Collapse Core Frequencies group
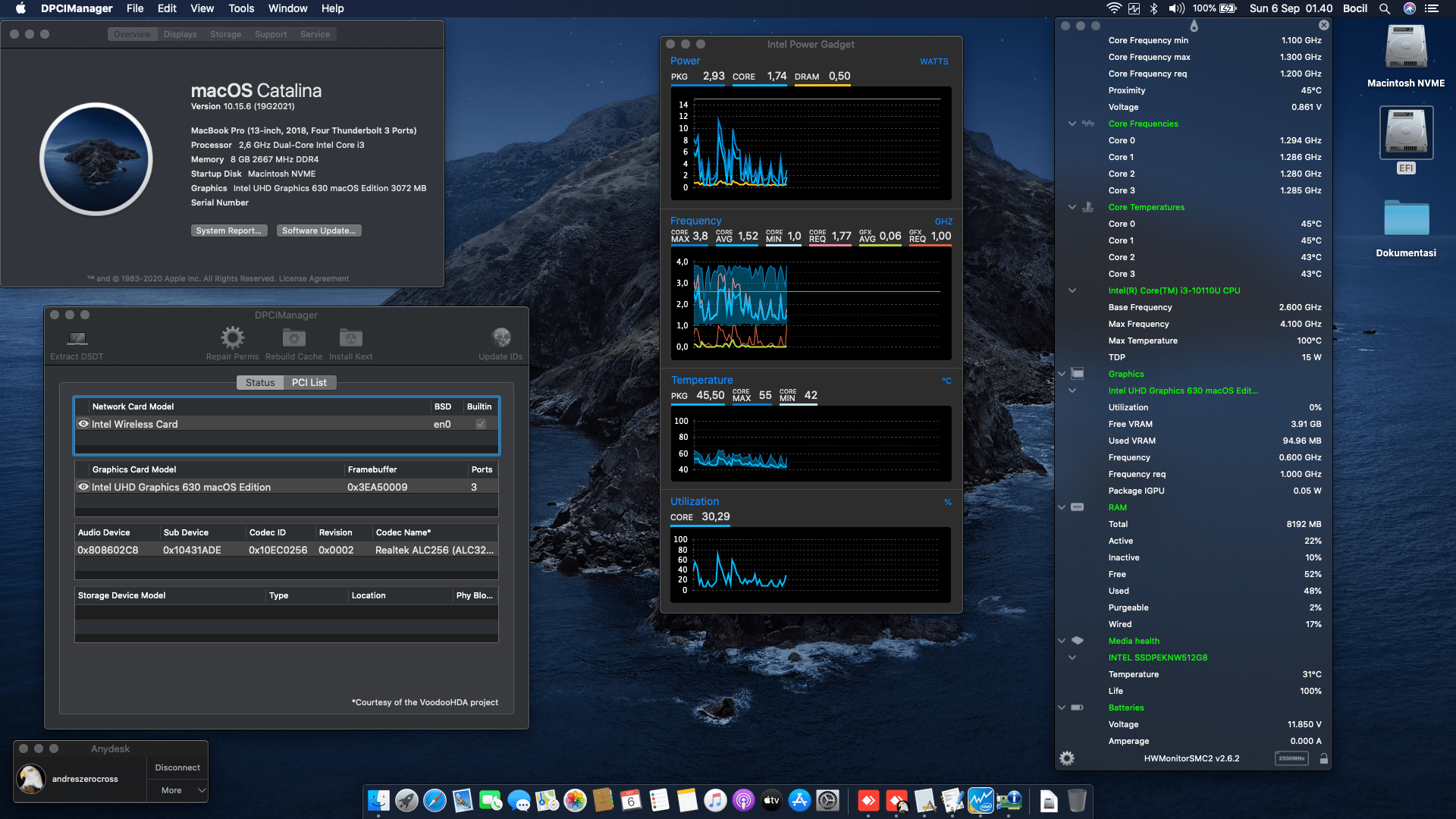This screenshot has width=1456, height=819. (x=1072, y=124)
